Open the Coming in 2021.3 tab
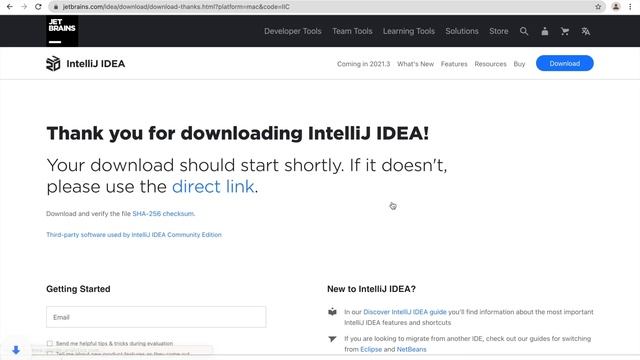This screenshot has height=360, width=640. point(363,64)
